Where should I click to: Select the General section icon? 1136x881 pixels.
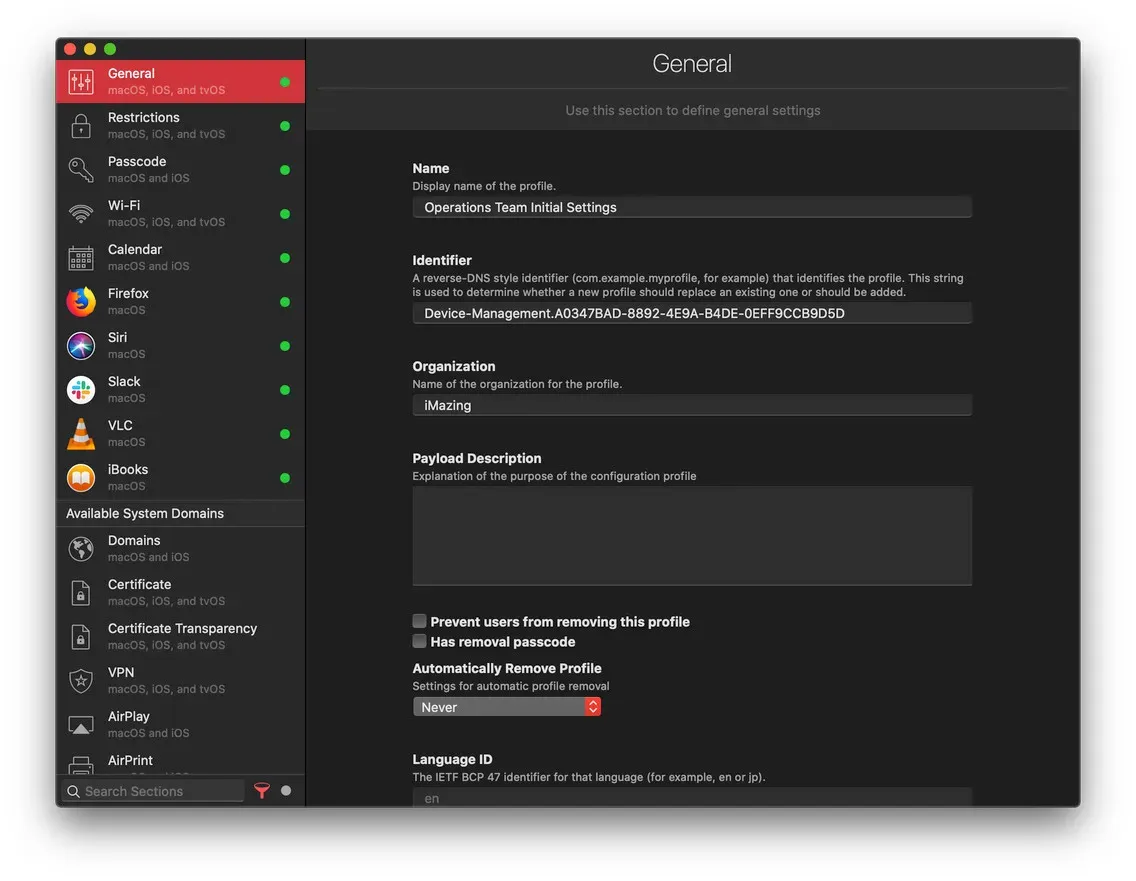click(x=81, y=80)
